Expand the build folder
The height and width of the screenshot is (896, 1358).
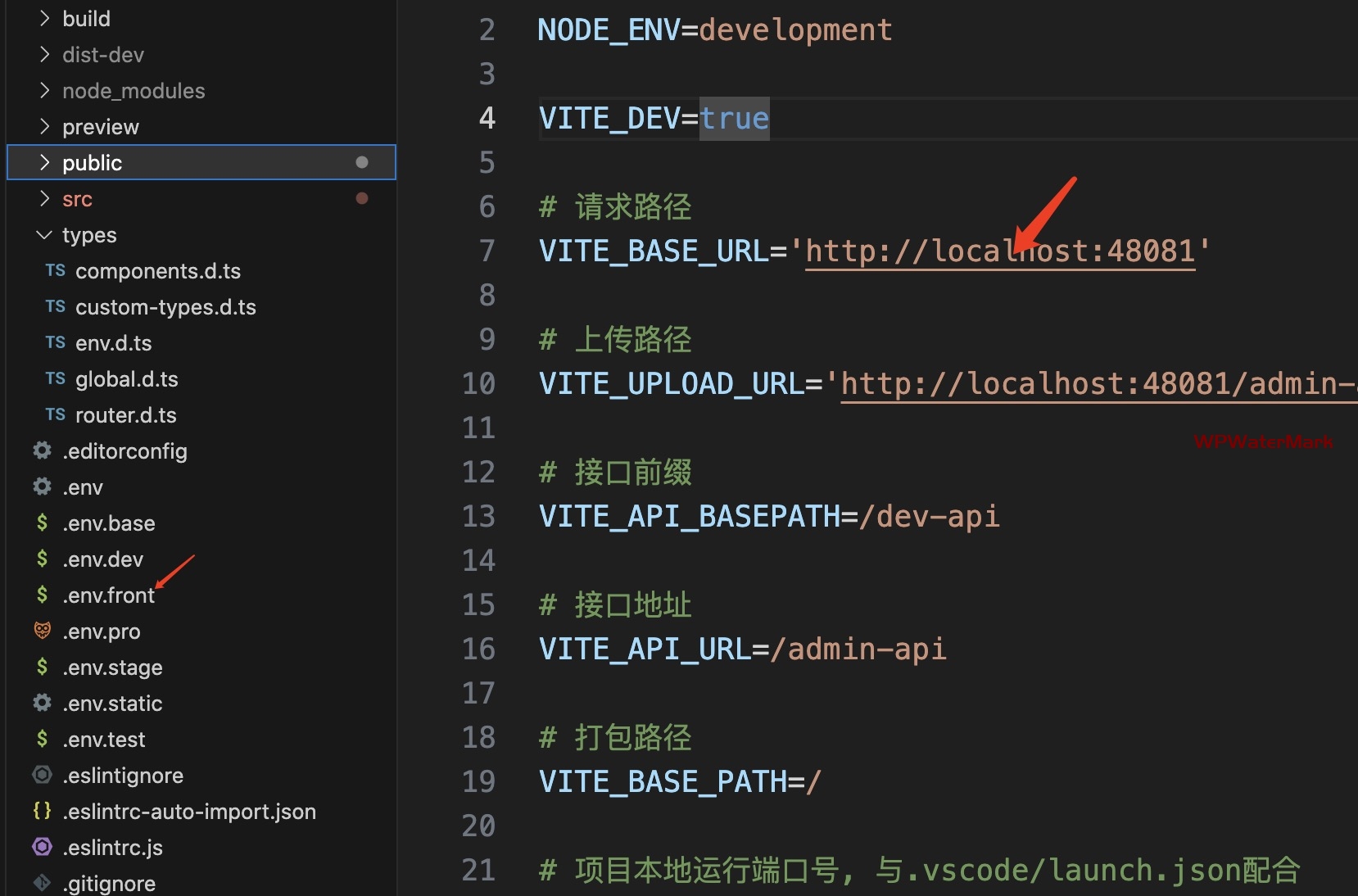[45, 19]
